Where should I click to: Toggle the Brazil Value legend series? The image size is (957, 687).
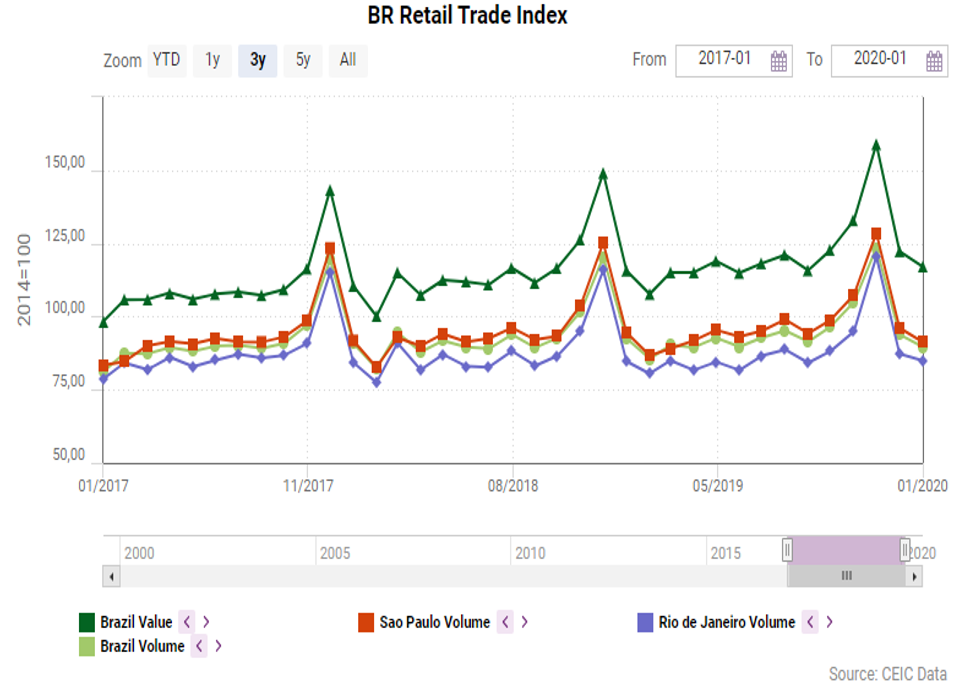point(135,622)
